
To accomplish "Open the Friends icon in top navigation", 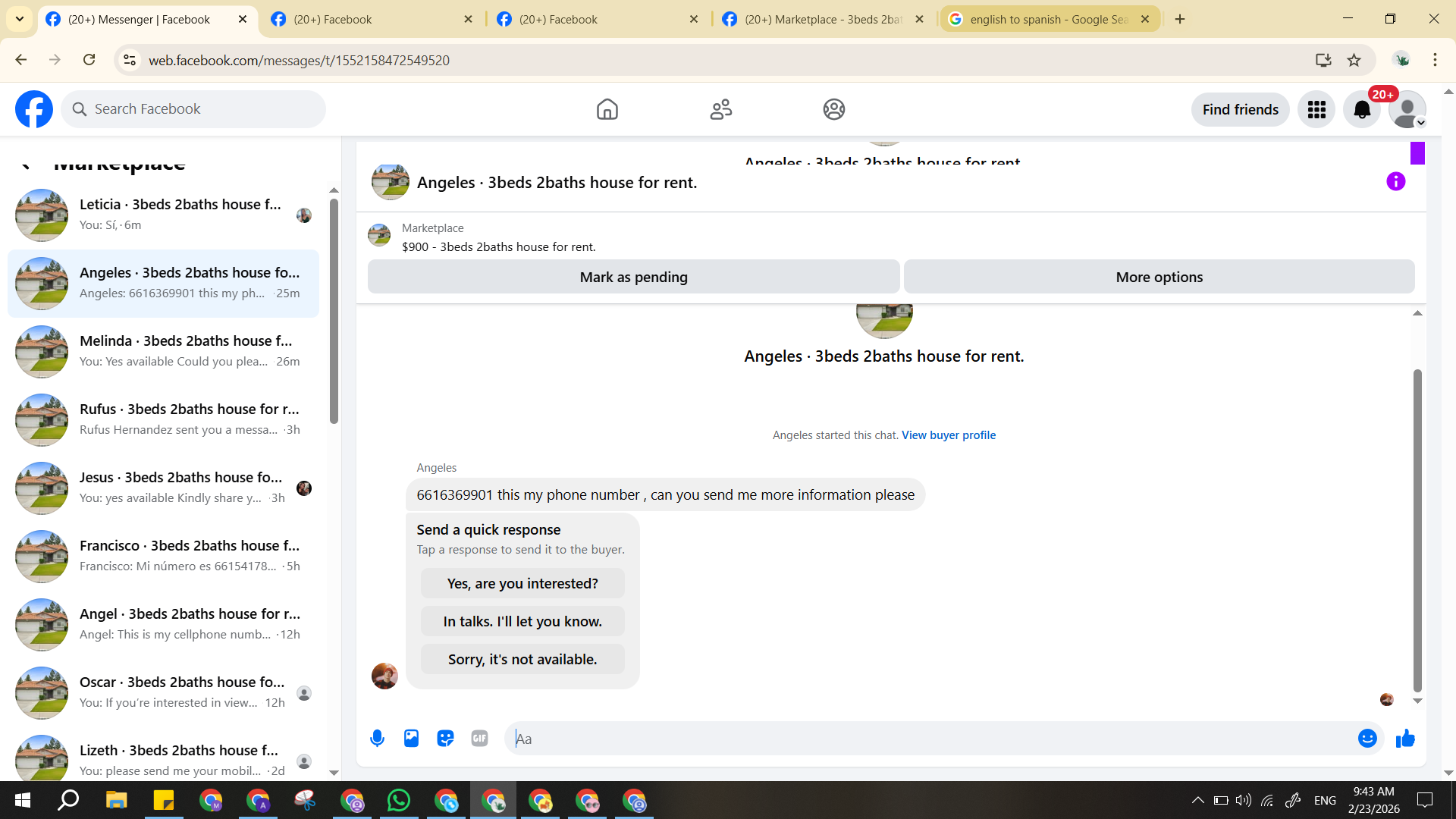I will (x=720, y=109).
